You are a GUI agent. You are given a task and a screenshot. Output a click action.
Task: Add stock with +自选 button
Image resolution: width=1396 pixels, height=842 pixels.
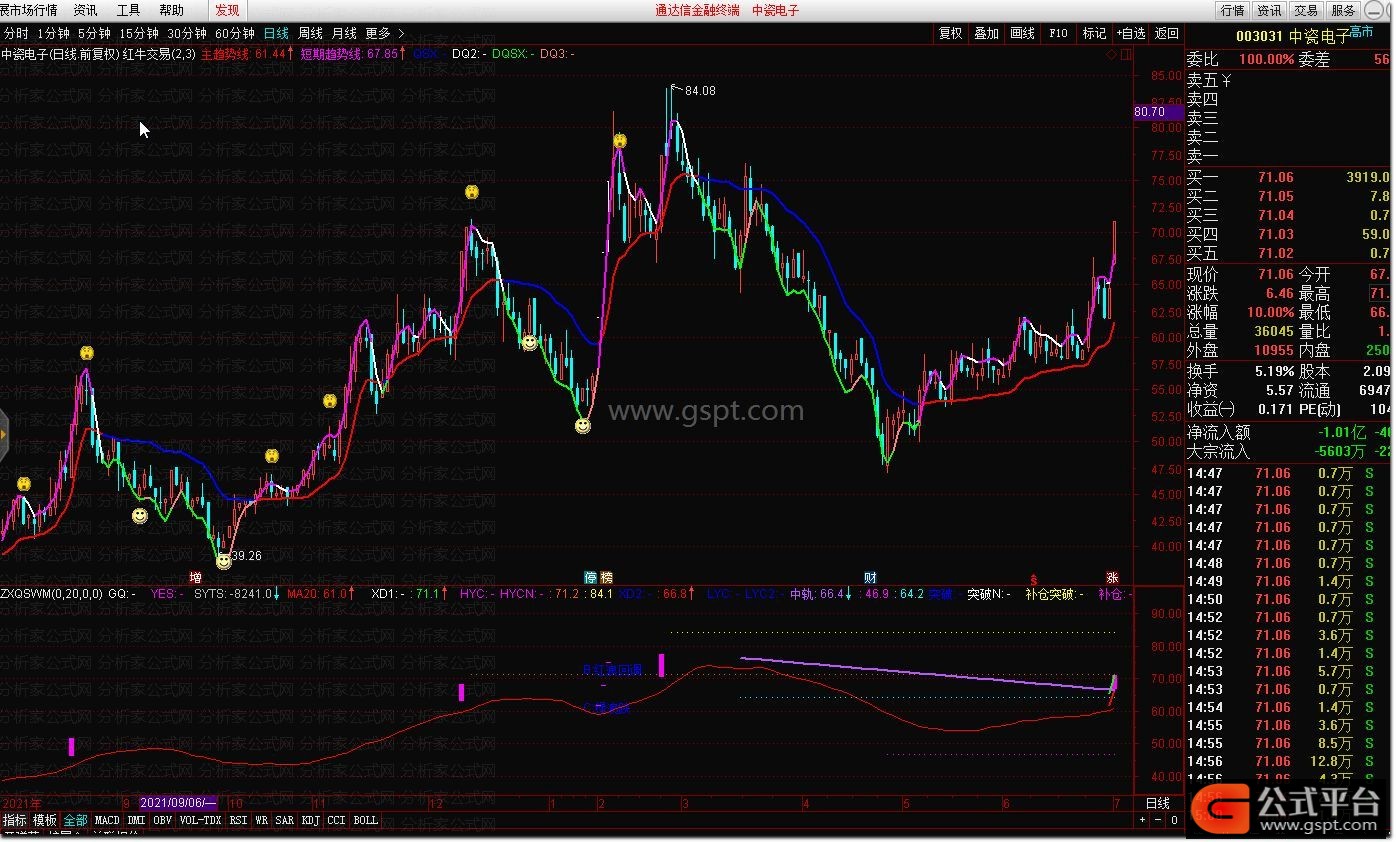coord(1130,33)
